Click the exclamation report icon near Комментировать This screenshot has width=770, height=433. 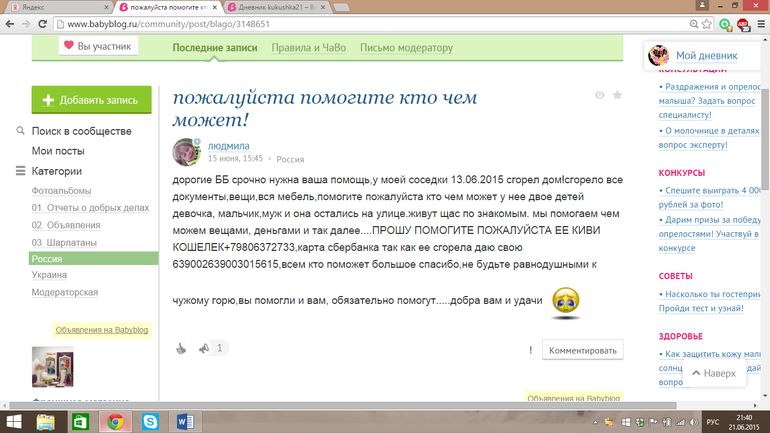coord(530,349)
